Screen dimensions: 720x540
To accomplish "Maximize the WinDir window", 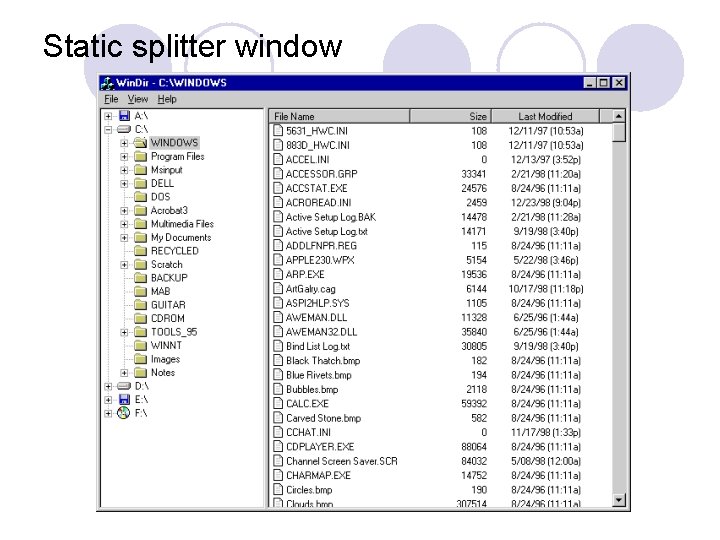I will click(604, 83).
